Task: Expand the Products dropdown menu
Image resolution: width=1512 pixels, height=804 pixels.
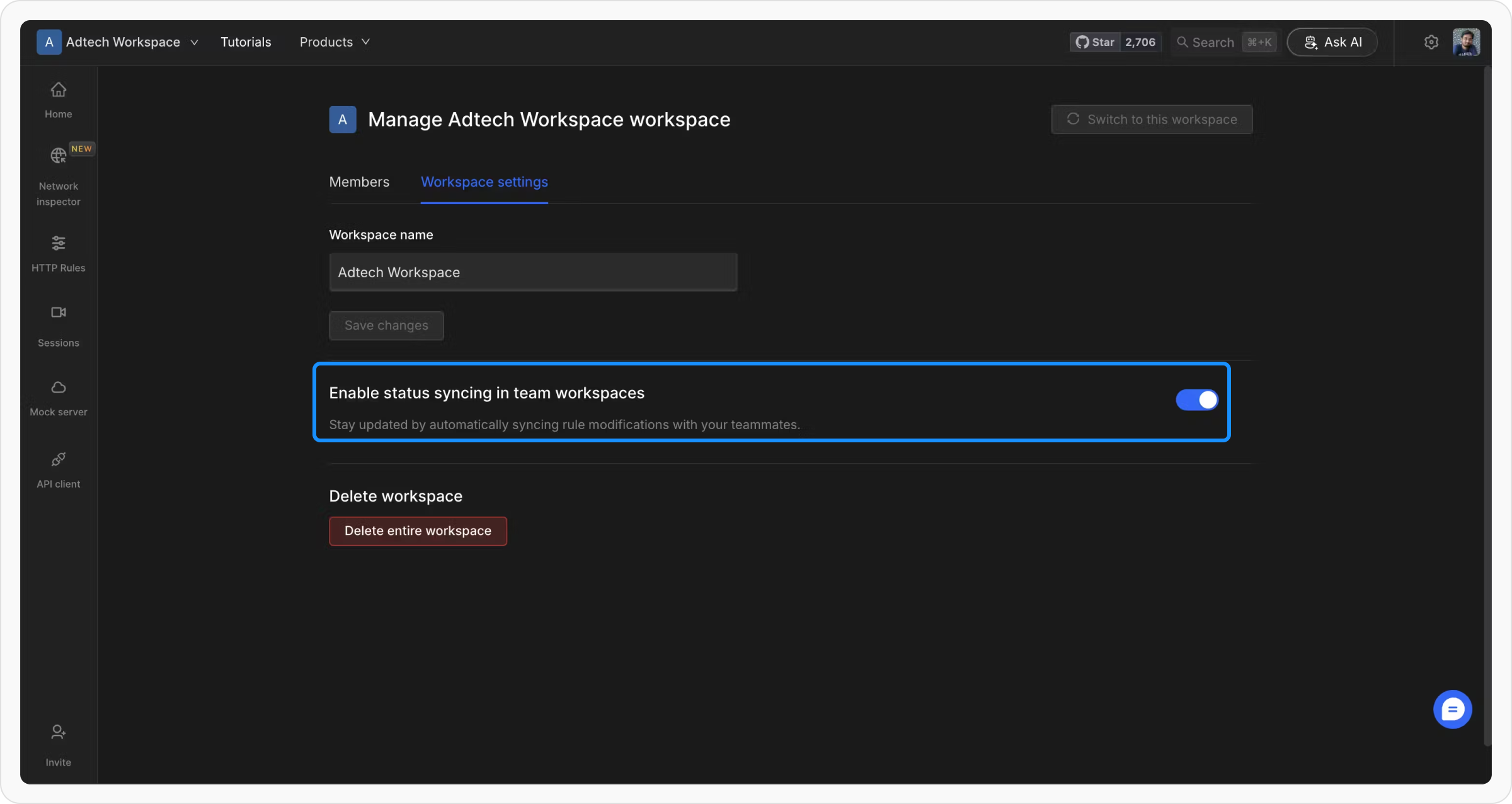Action: (335, 42)
